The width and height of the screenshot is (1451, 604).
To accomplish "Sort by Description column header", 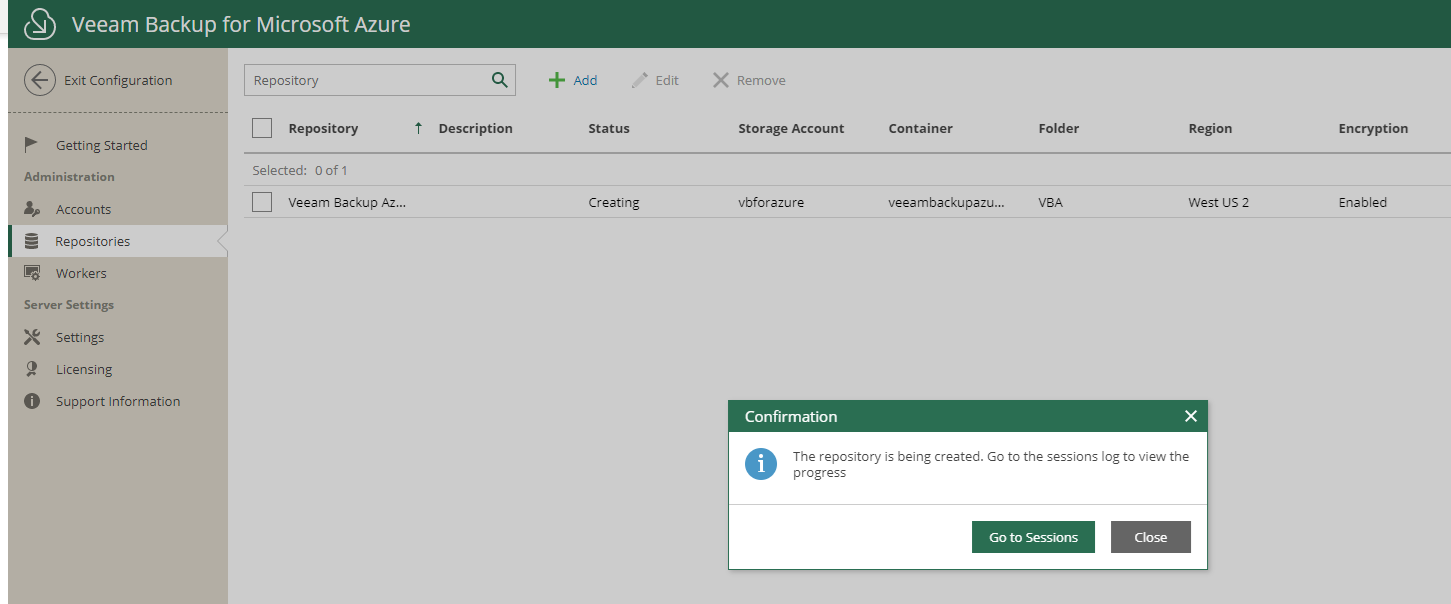I will click(476, 128).
